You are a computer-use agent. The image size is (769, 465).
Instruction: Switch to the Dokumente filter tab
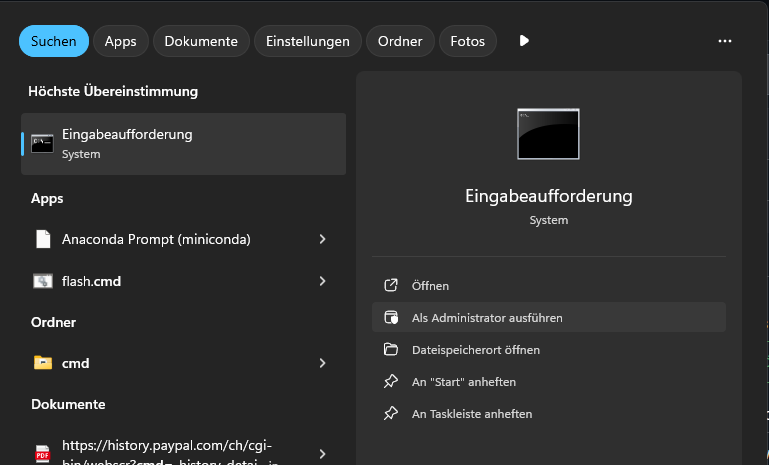201,41
